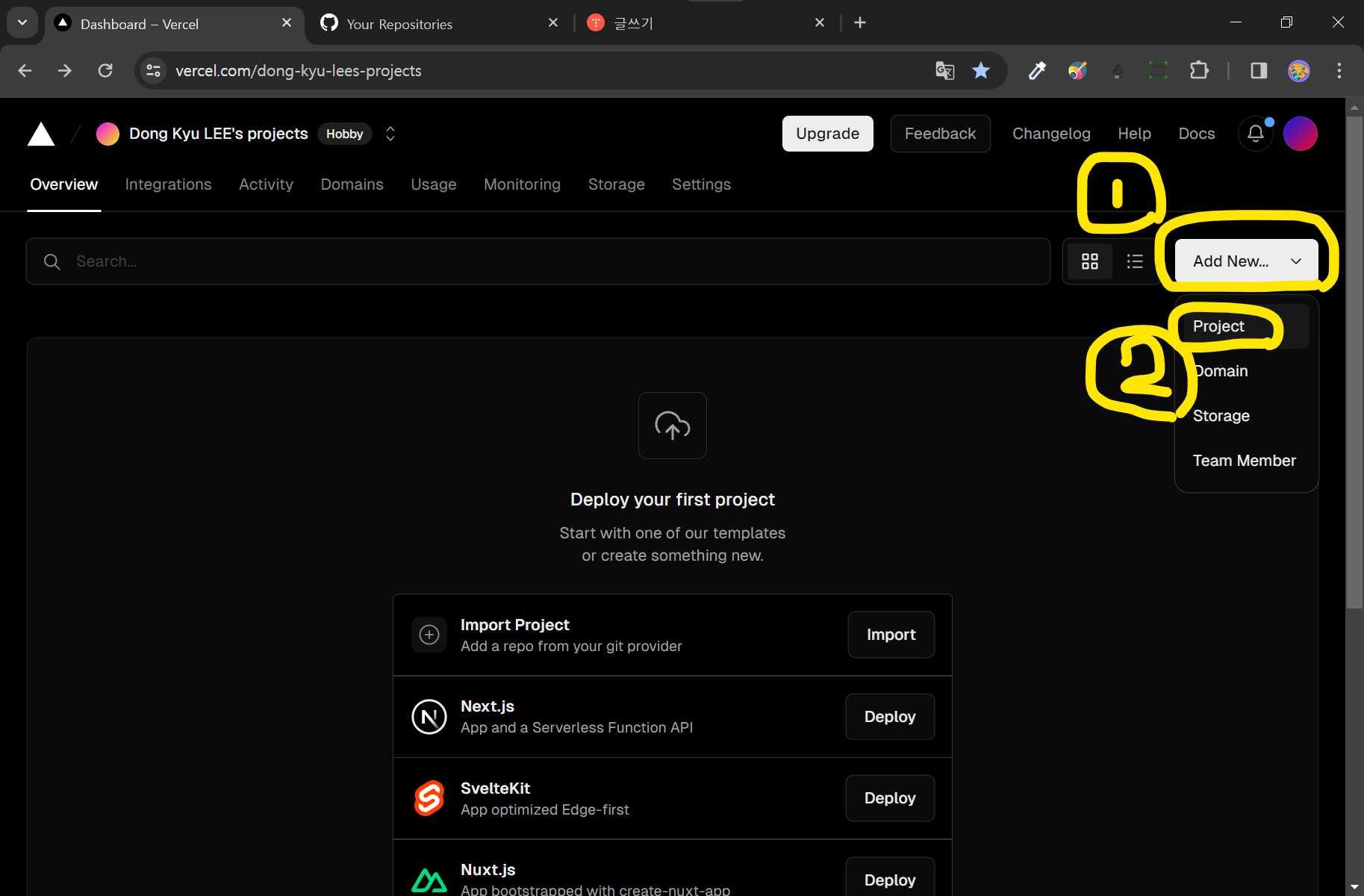1364x896 pixels.
Task: Click the Import Project plus icon
Action: coord(429,635)
